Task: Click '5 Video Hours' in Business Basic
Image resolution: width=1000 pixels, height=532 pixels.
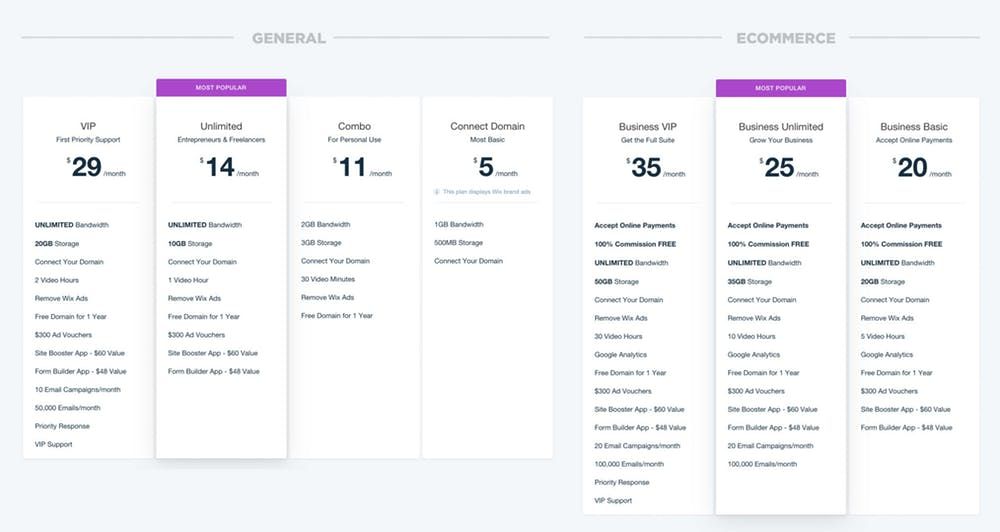Action: [x=883, y=336]
